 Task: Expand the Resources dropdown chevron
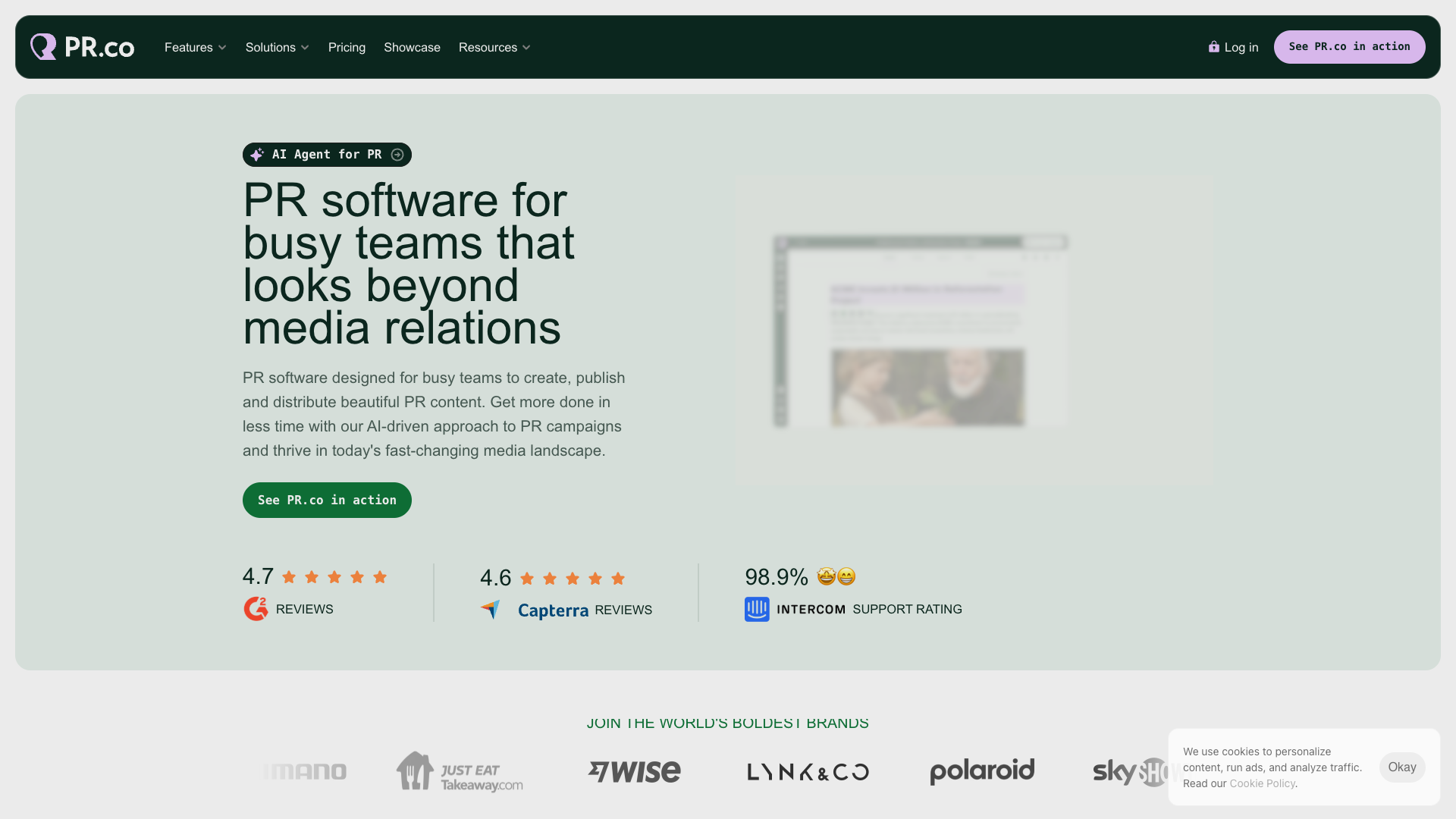(526, 48)
